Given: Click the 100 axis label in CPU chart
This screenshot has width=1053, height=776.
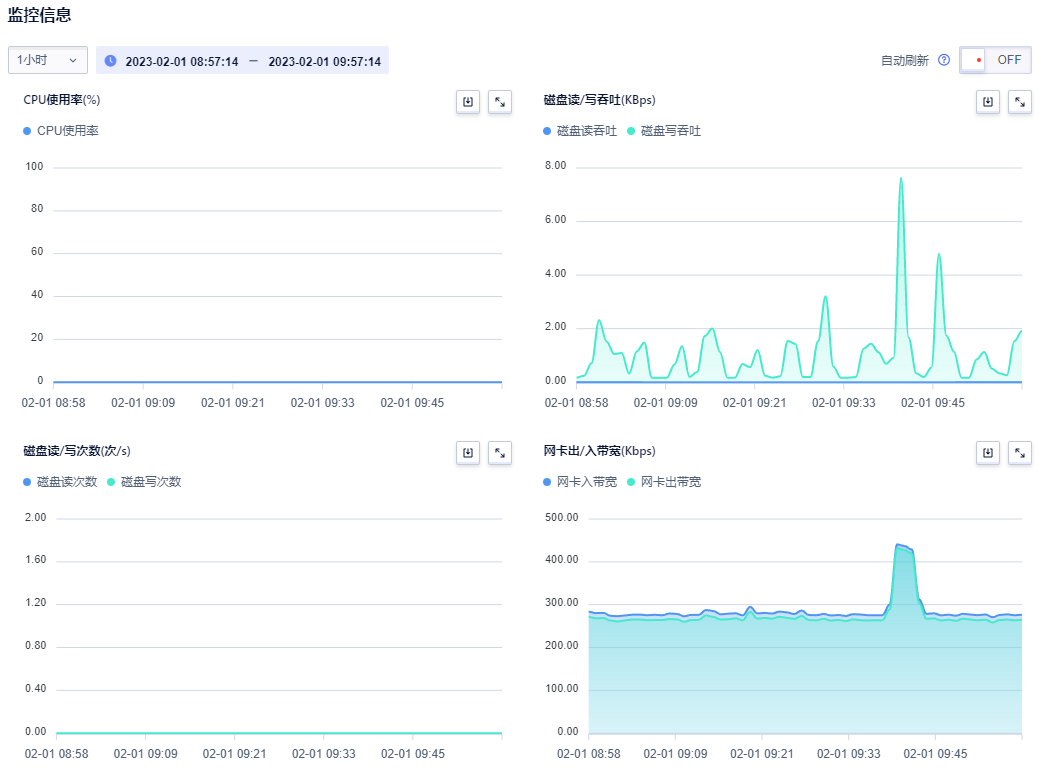Looking at the screenshot, I should [x=34, y=166].
